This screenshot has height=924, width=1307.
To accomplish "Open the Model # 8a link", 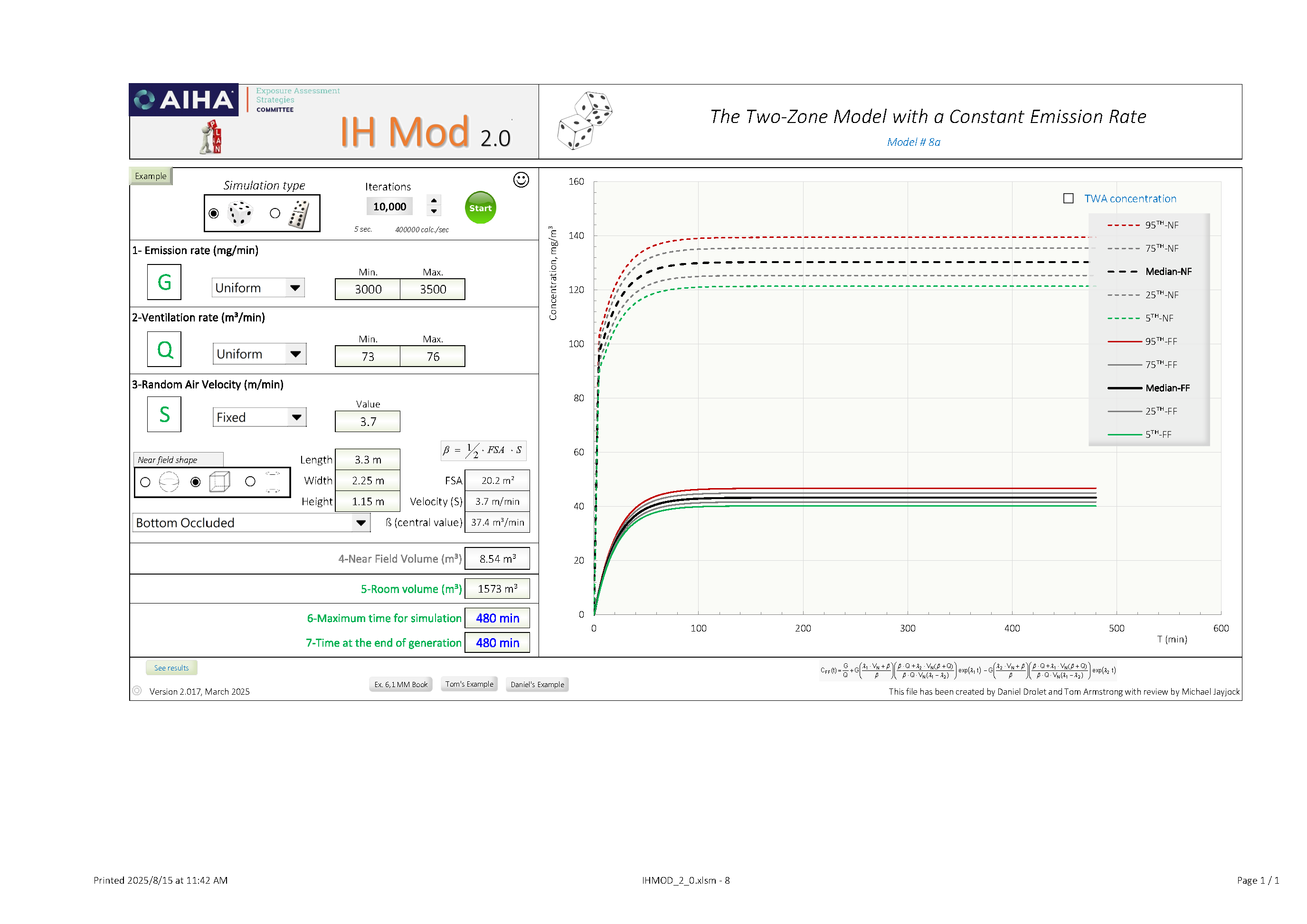I will coord(913,142).
